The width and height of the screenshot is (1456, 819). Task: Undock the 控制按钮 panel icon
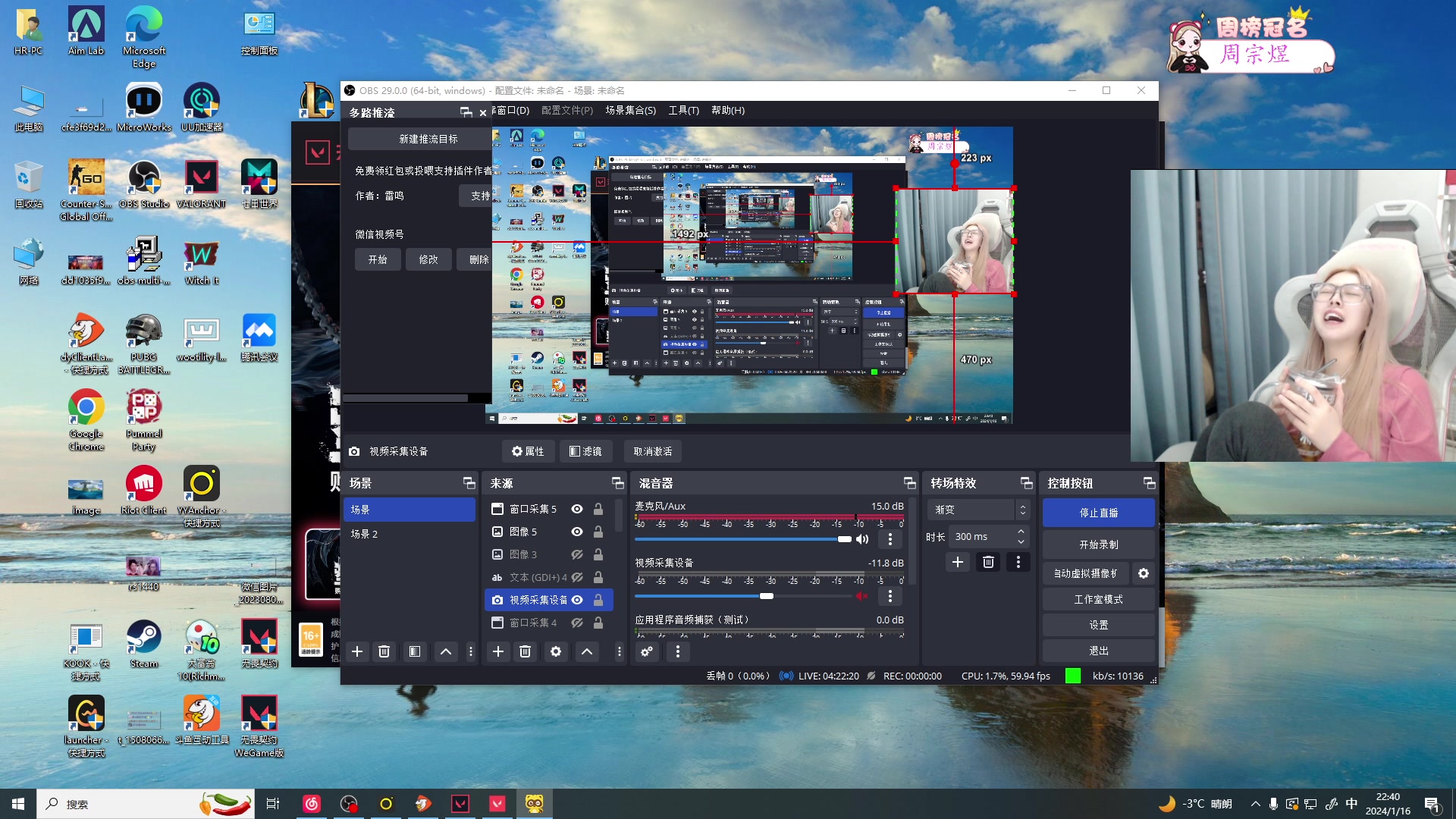1149,483
